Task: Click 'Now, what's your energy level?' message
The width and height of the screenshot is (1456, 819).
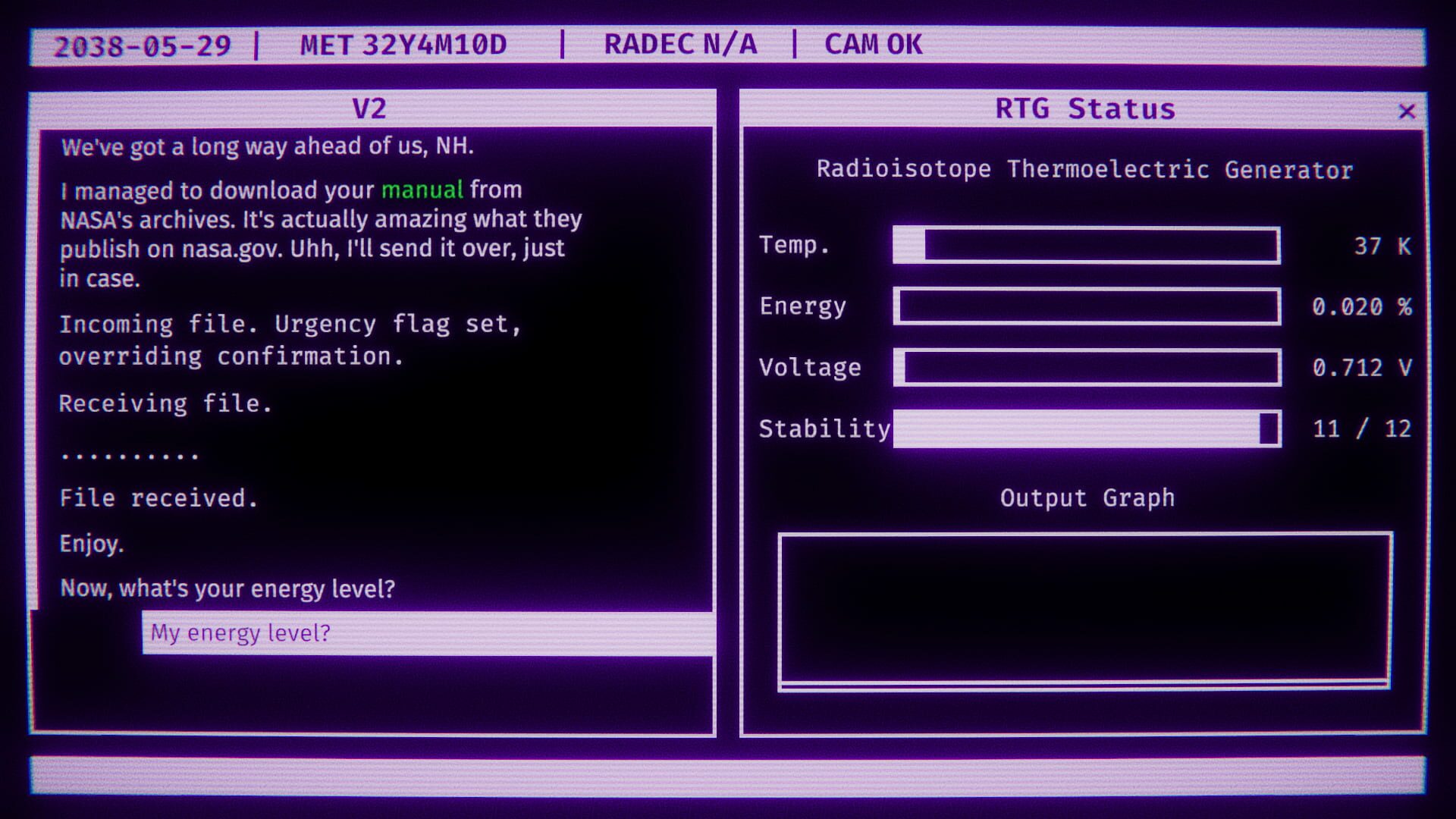Action: tap(227, 588)
